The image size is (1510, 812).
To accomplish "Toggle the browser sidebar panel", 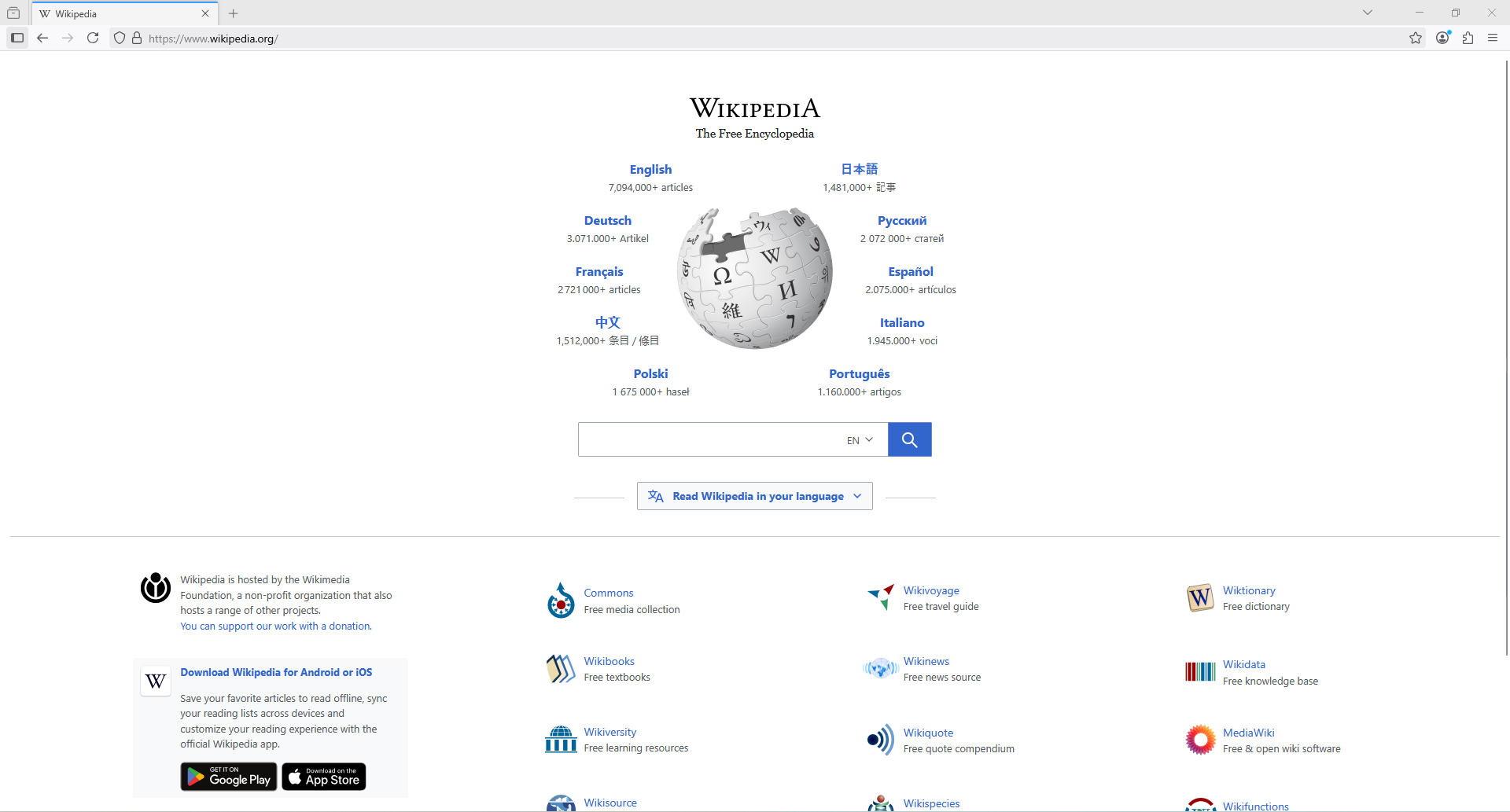I will pos(17,38).
